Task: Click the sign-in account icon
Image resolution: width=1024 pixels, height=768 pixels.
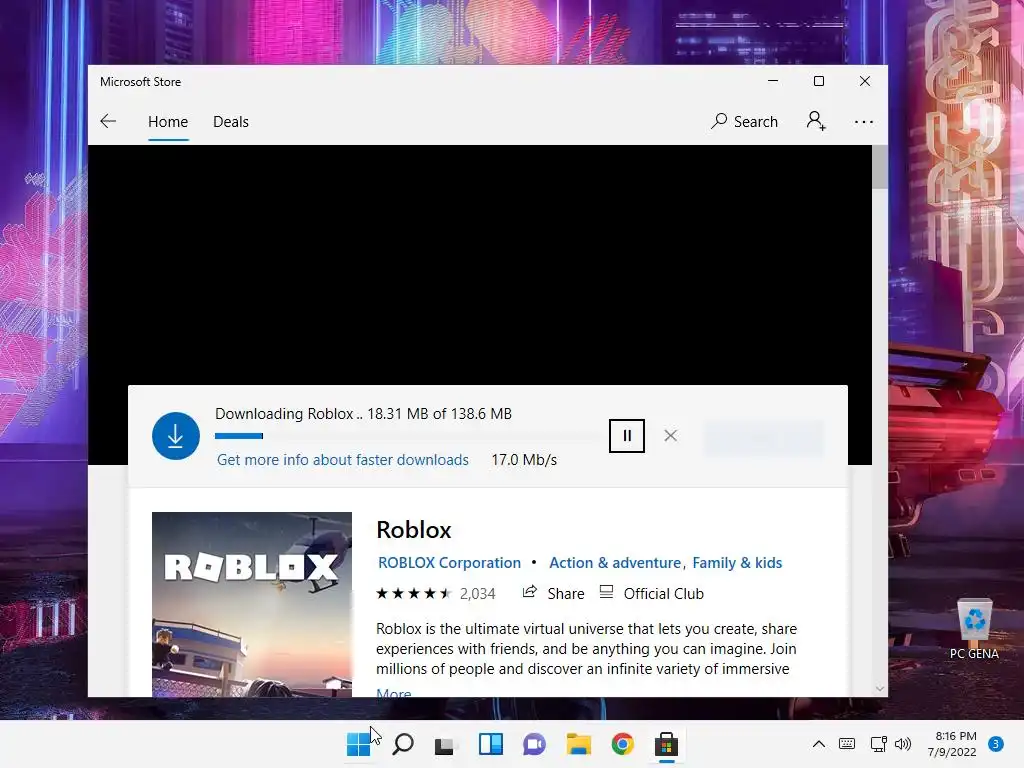Action: (816, 121)
